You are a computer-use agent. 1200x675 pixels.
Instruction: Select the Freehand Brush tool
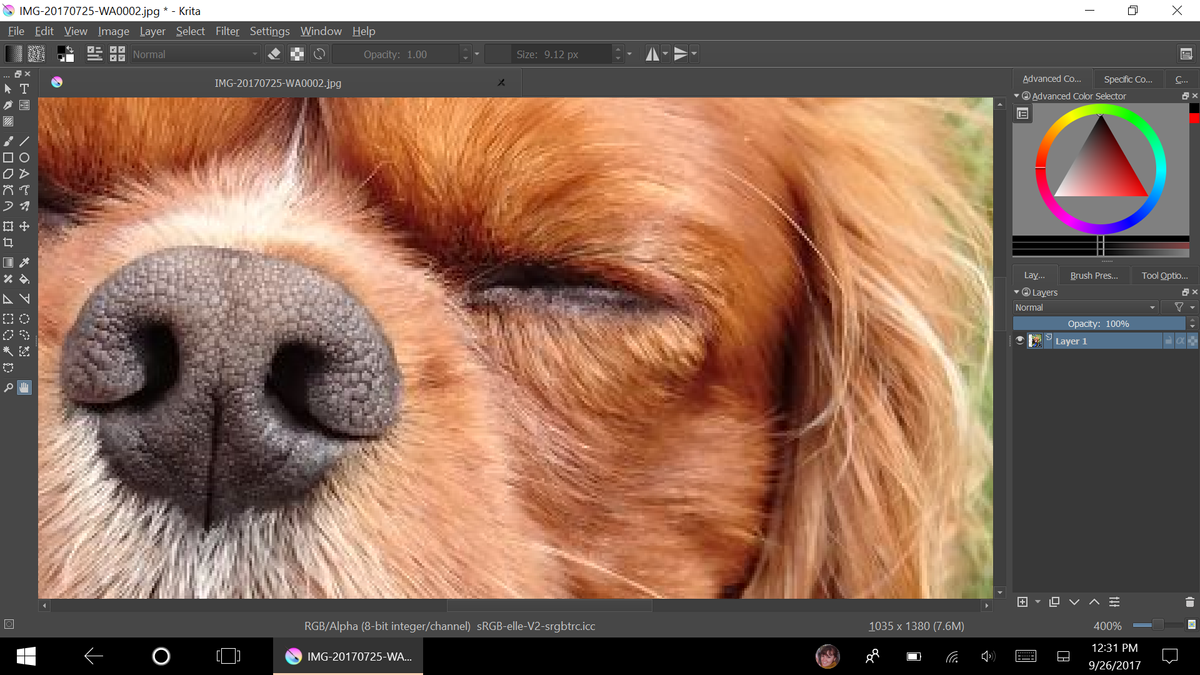(8, 140)
